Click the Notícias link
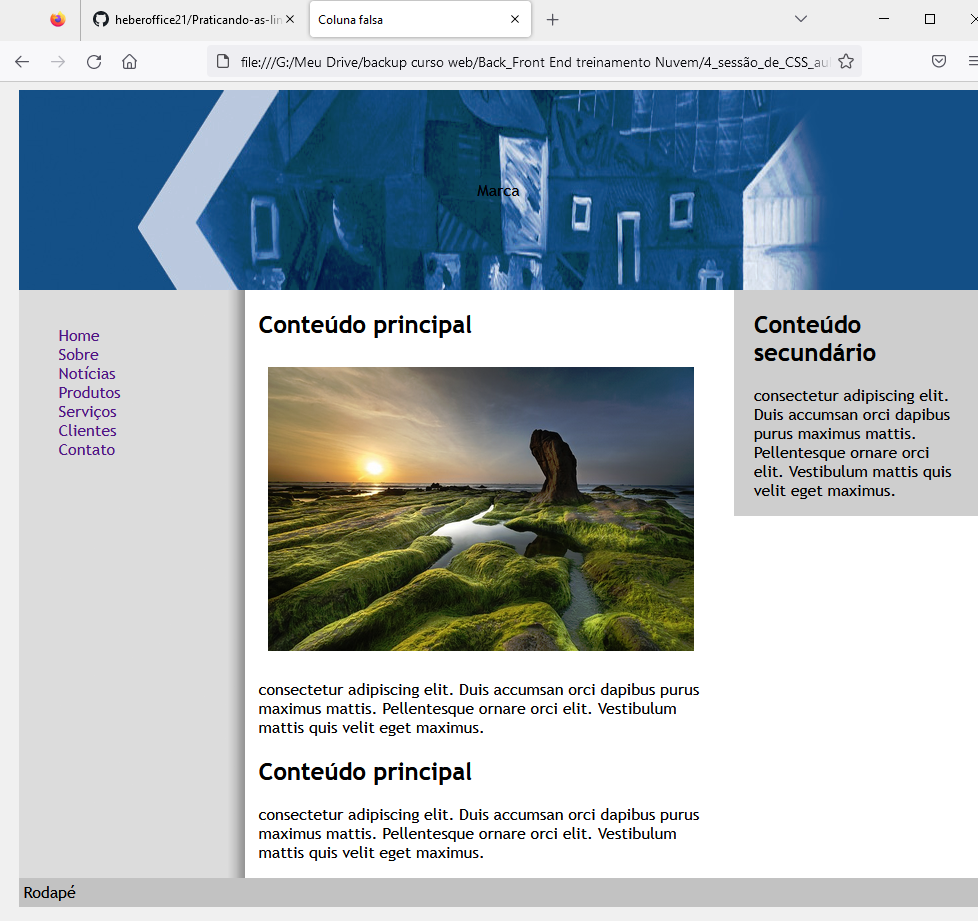This screenshot has height=921, width=978. 87,373
